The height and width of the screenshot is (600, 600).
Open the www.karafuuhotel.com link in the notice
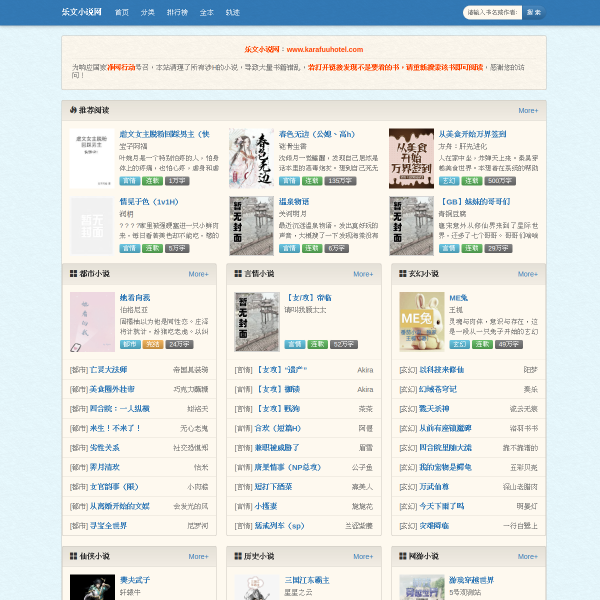point(325,49)
